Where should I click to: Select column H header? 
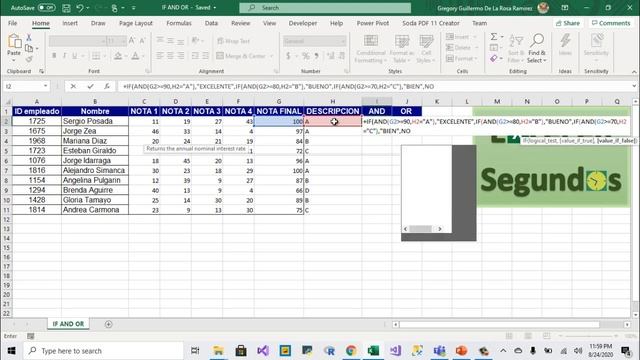click(333, 101)
